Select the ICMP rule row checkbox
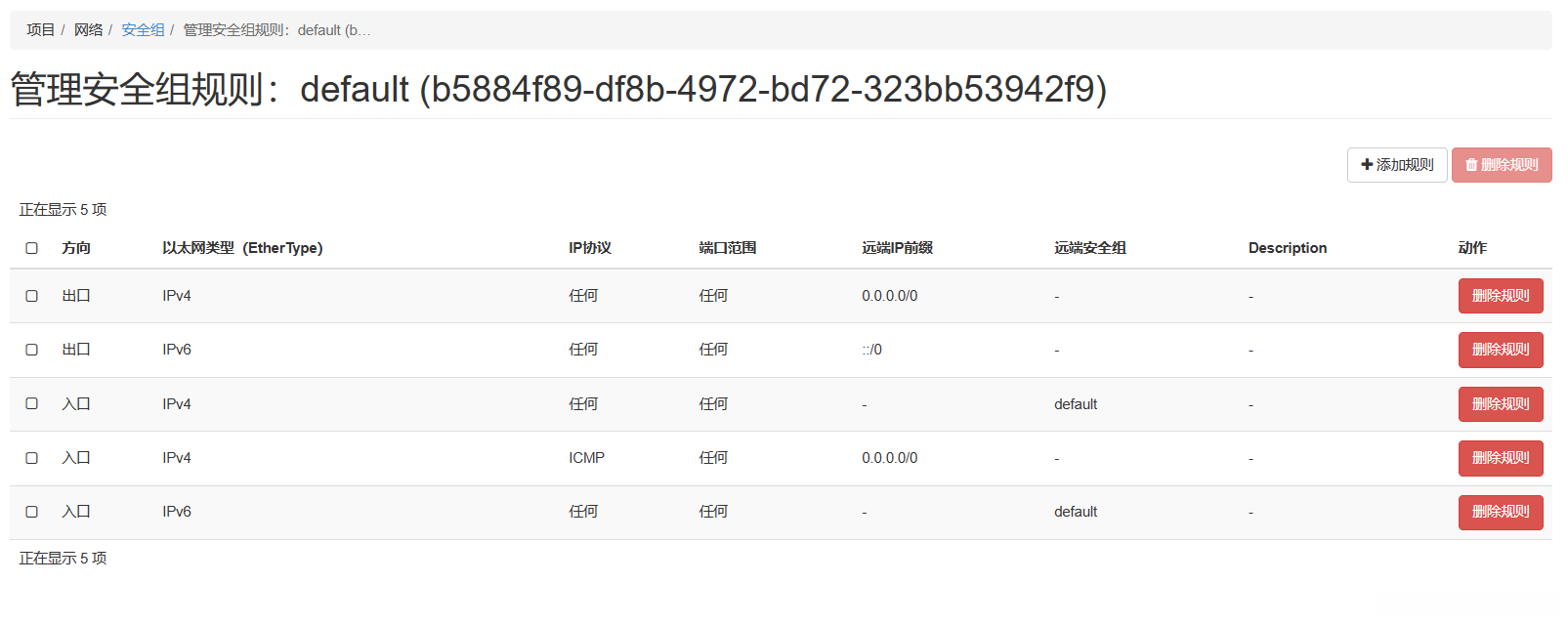 (32, 458)
